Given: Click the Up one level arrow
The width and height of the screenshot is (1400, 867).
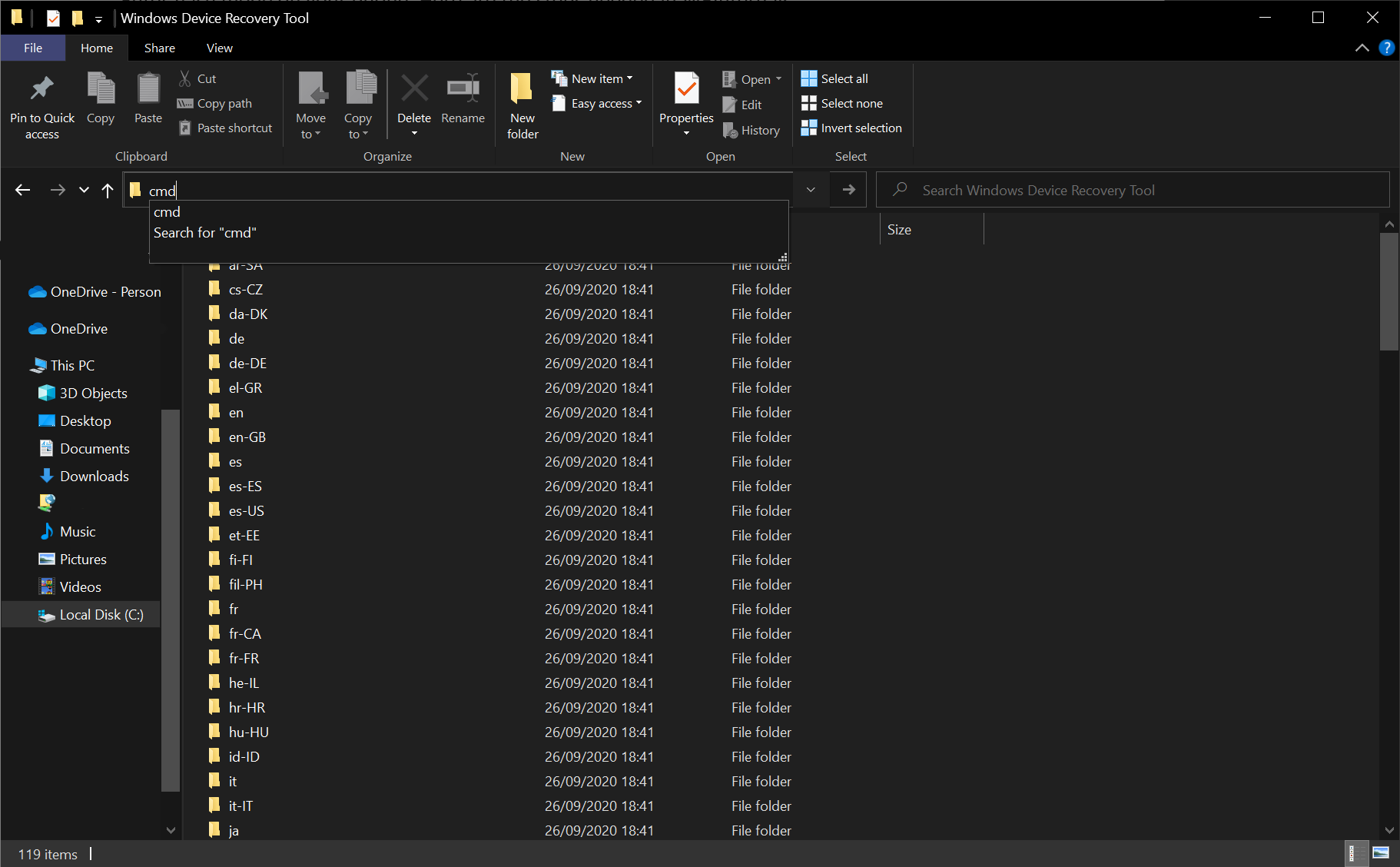Looking at the screenshot, I should [108, 190].
